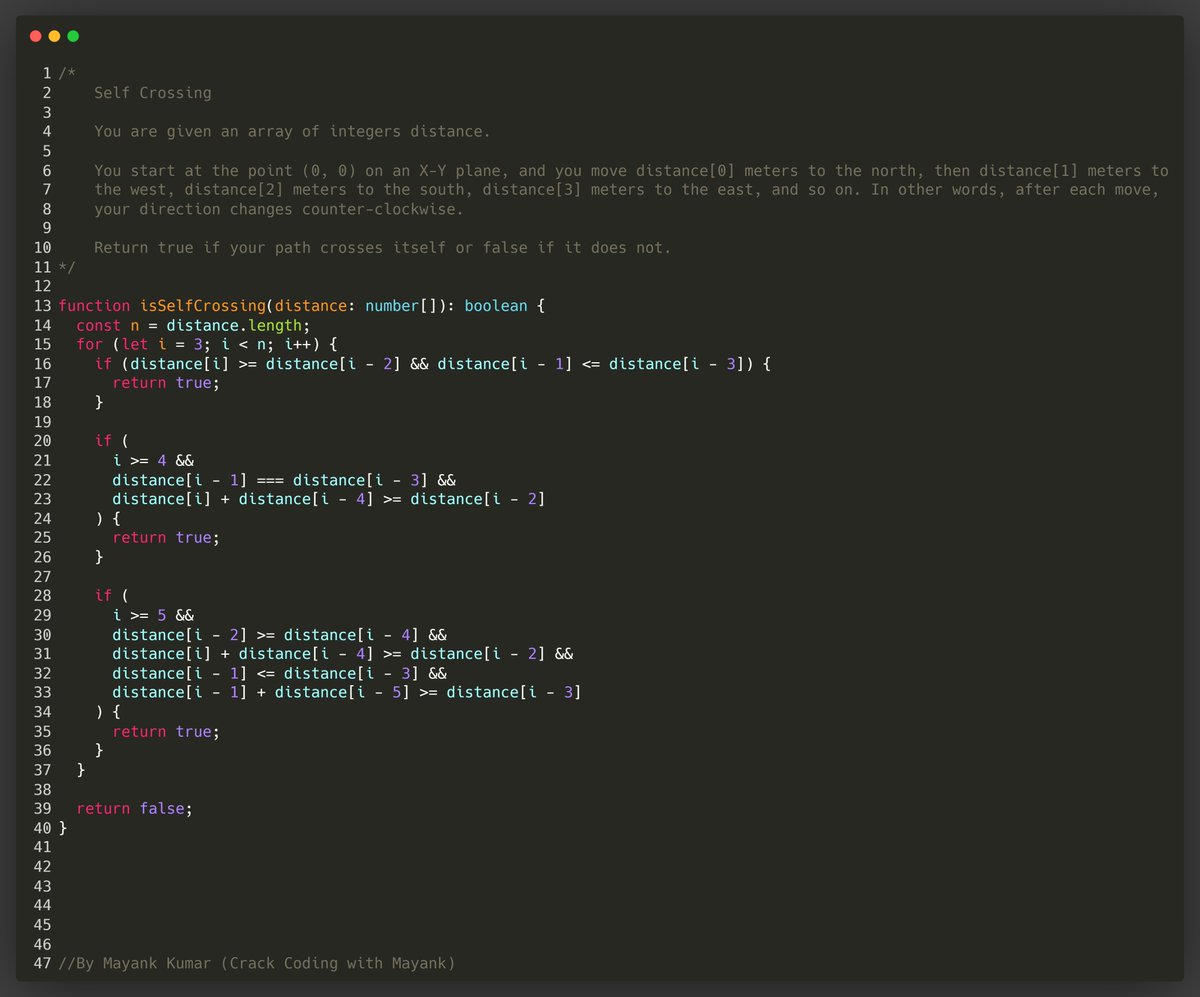Screen dimensions: 1200x997
Task: Click line number 13 in the gutter
Action: pos(42,305)
